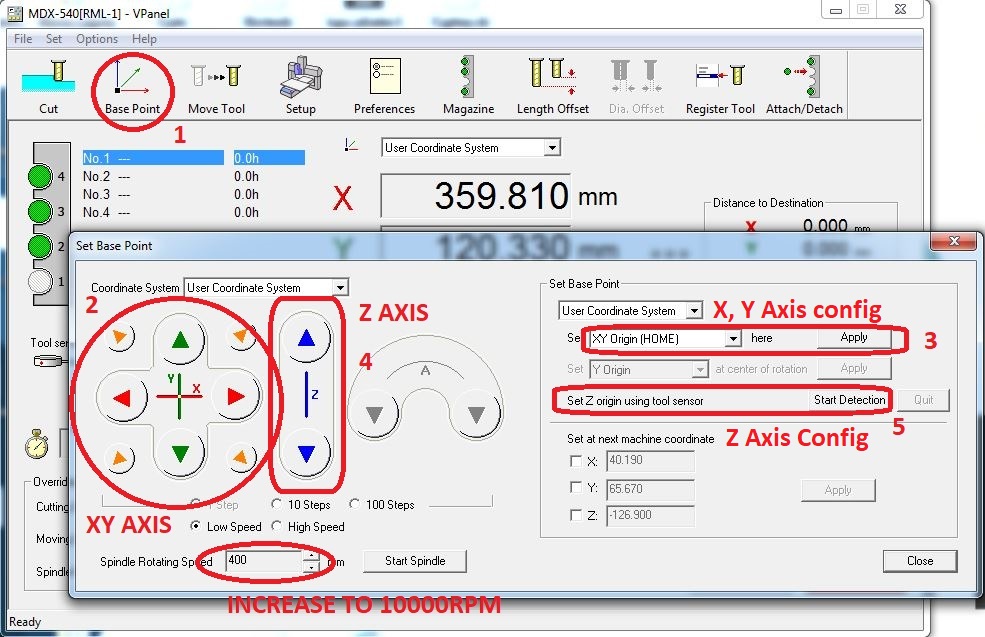Expand Coordinate System dropdown in dialog
Viewport: 985px width, 637px height.
tap(340, 288)
